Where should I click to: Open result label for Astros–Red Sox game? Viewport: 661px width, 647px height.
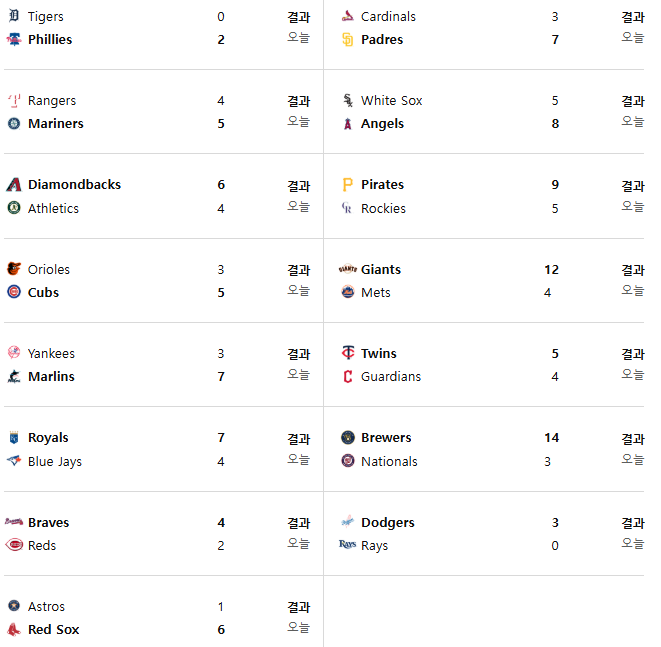298,607
